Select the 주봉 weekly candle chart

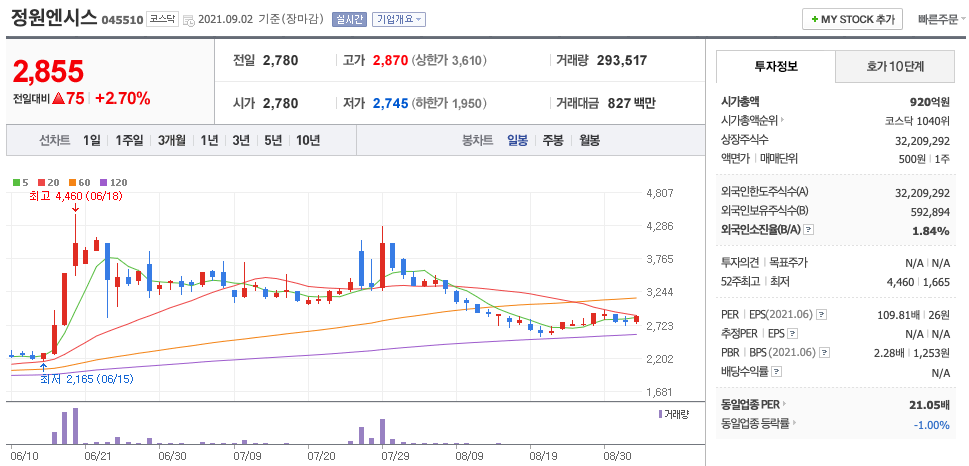(x=553, y=140)
